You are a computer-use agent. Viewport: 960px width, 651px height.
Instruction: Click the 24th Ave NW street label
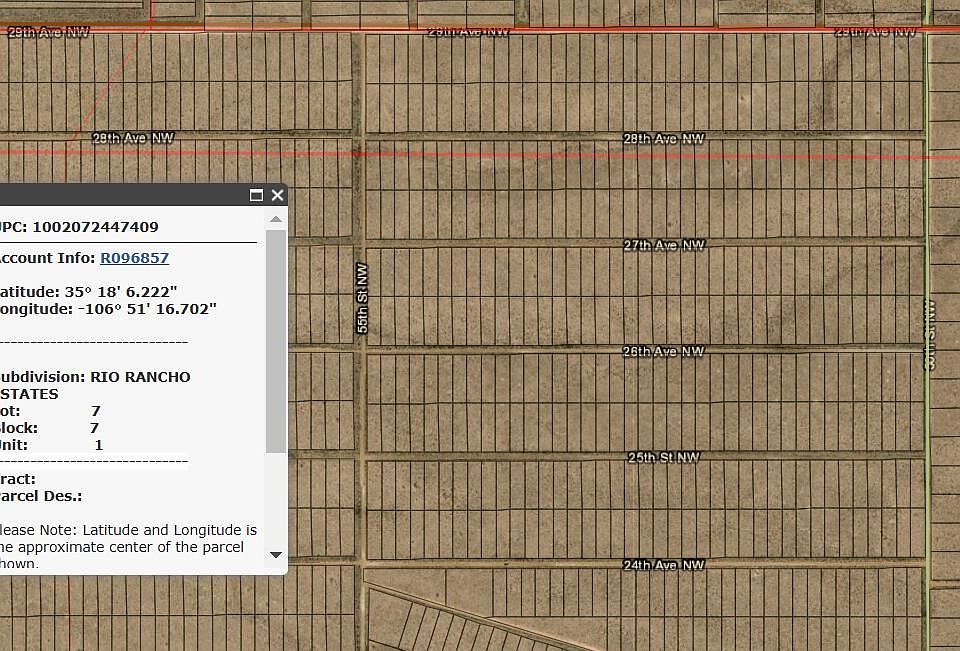click(664, 565)
